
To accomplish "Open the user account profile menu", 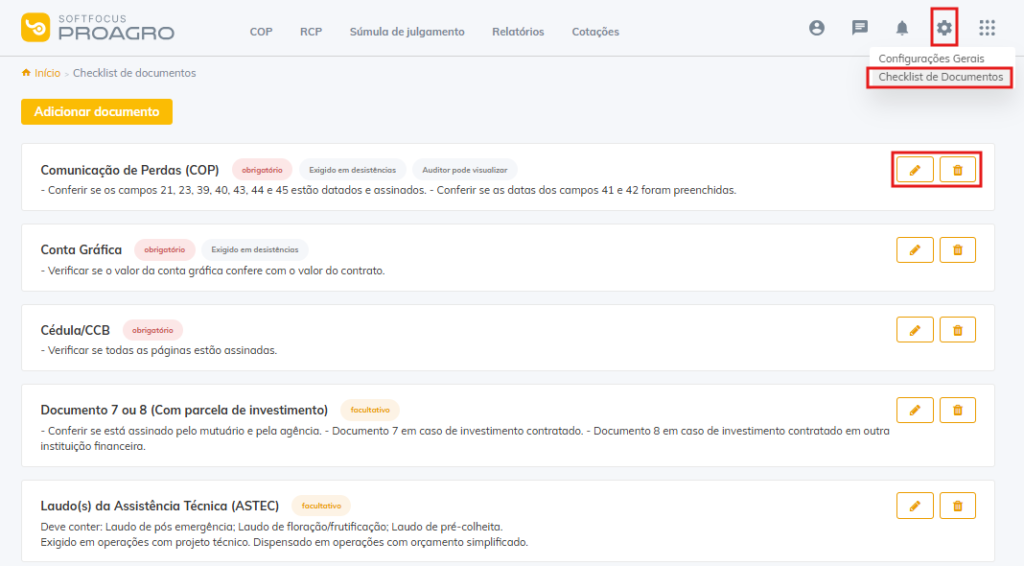I will coord(817,28).
